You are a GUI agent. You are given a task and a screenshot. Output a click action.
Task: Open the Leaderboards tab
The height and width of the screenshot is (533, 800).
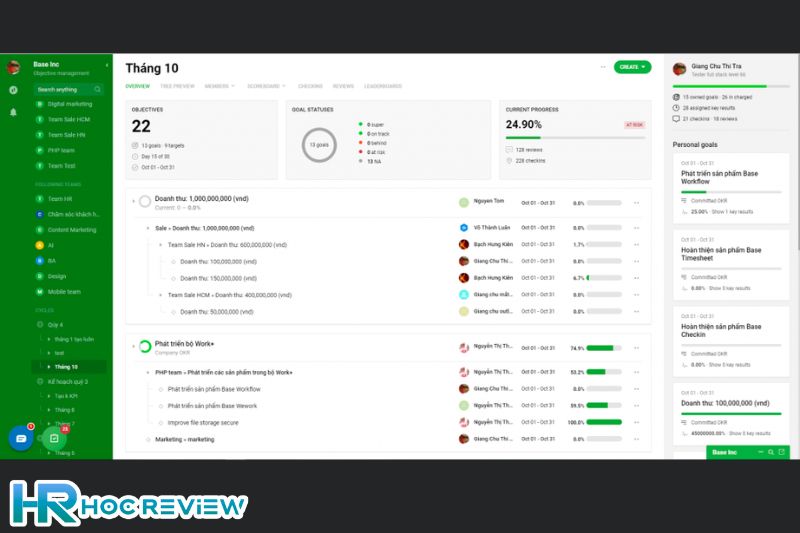click(383, 86)
